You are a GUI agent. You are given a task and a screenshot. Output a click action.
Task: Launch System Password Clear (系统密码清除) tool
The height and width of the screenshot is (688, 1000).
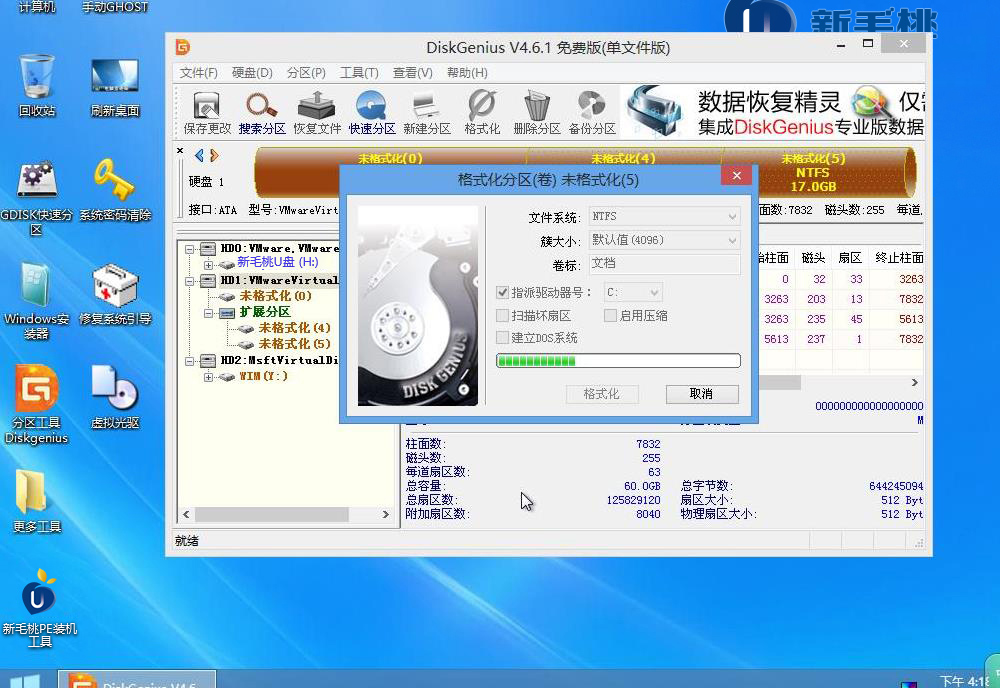tap(115, 190)
